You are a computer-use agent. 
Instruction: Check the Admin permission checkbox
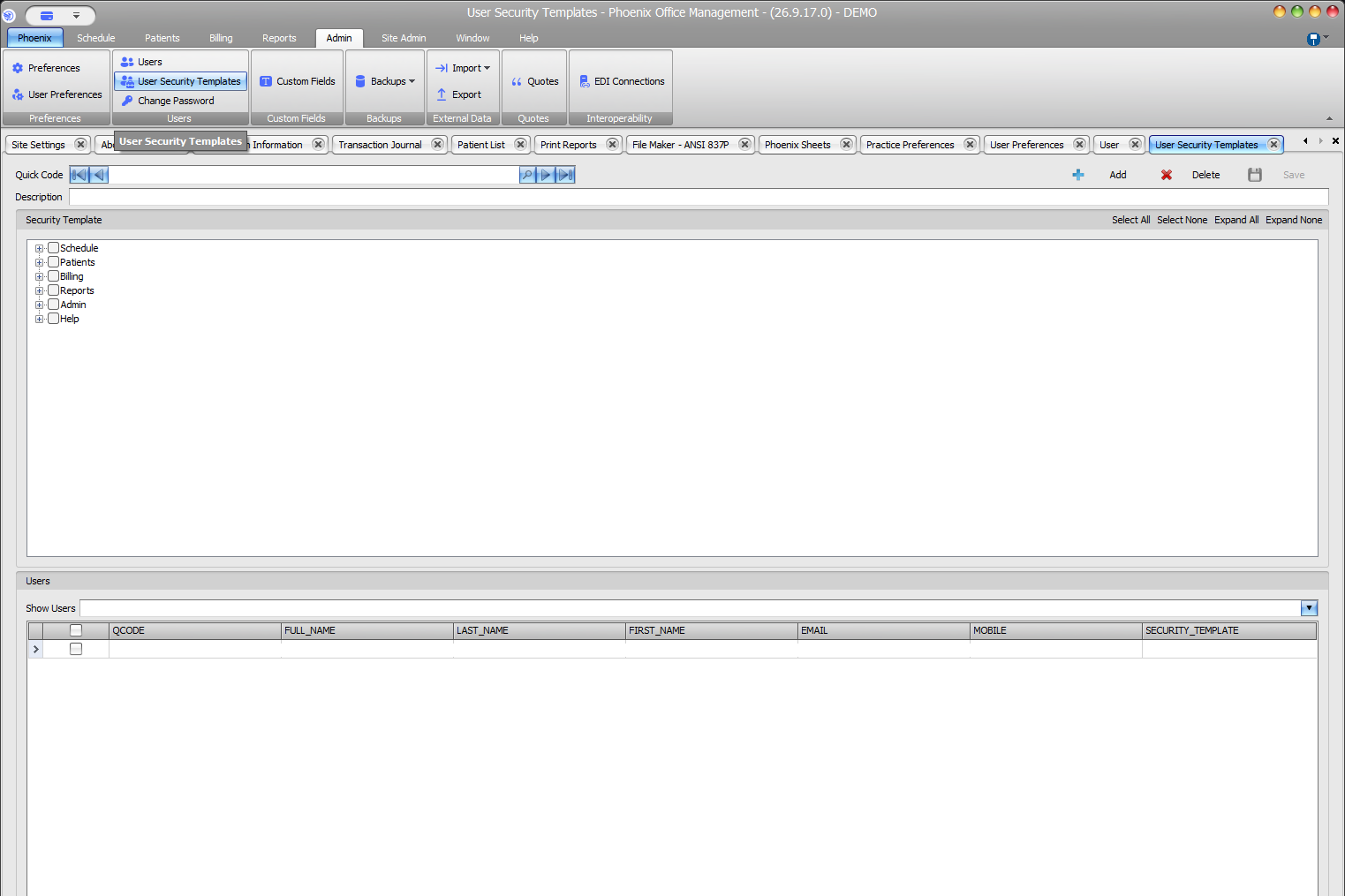[x=53, y=305]
